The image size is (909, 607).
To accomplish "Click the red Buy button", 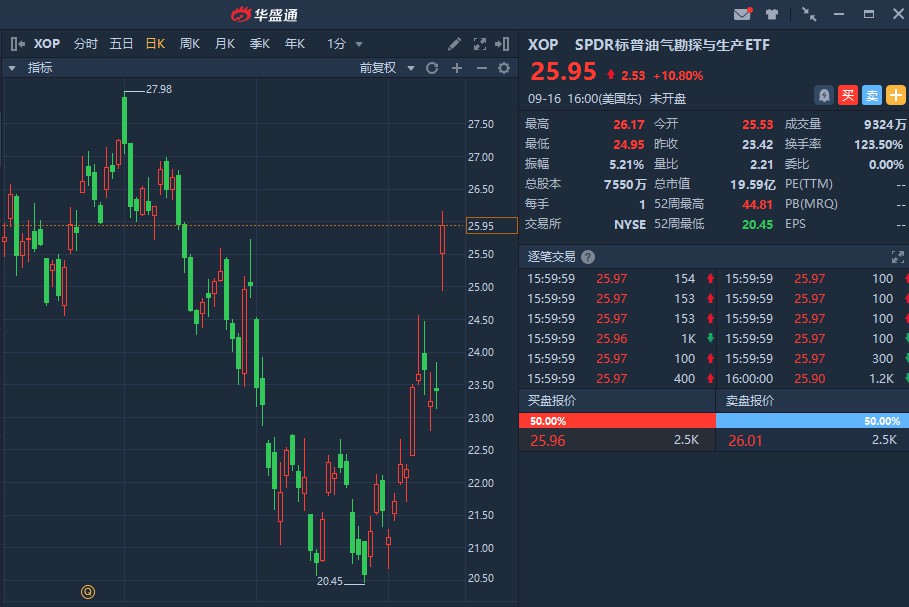I will point(848,95).
